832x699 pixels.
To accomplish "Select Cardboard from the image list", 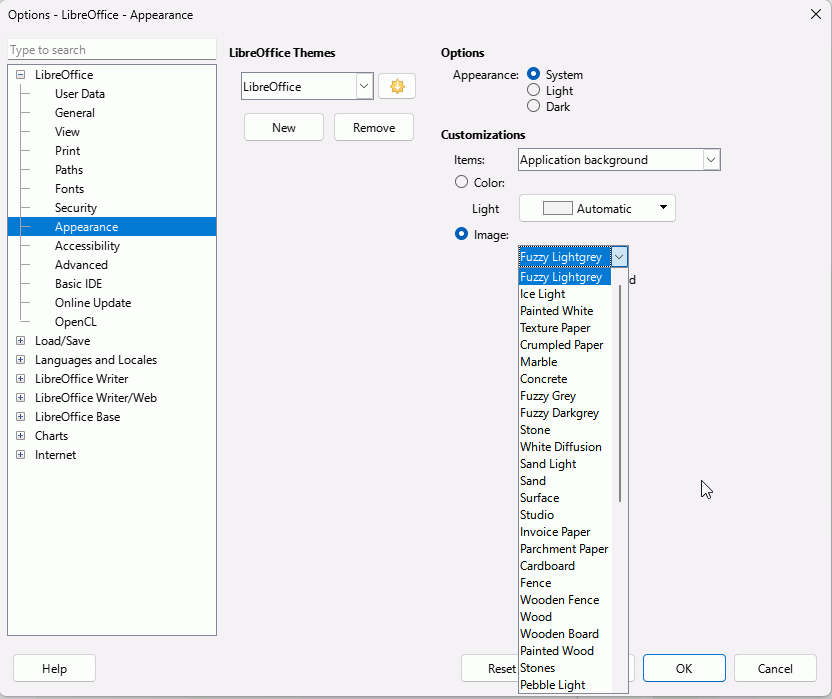I will tap(565, 566).
